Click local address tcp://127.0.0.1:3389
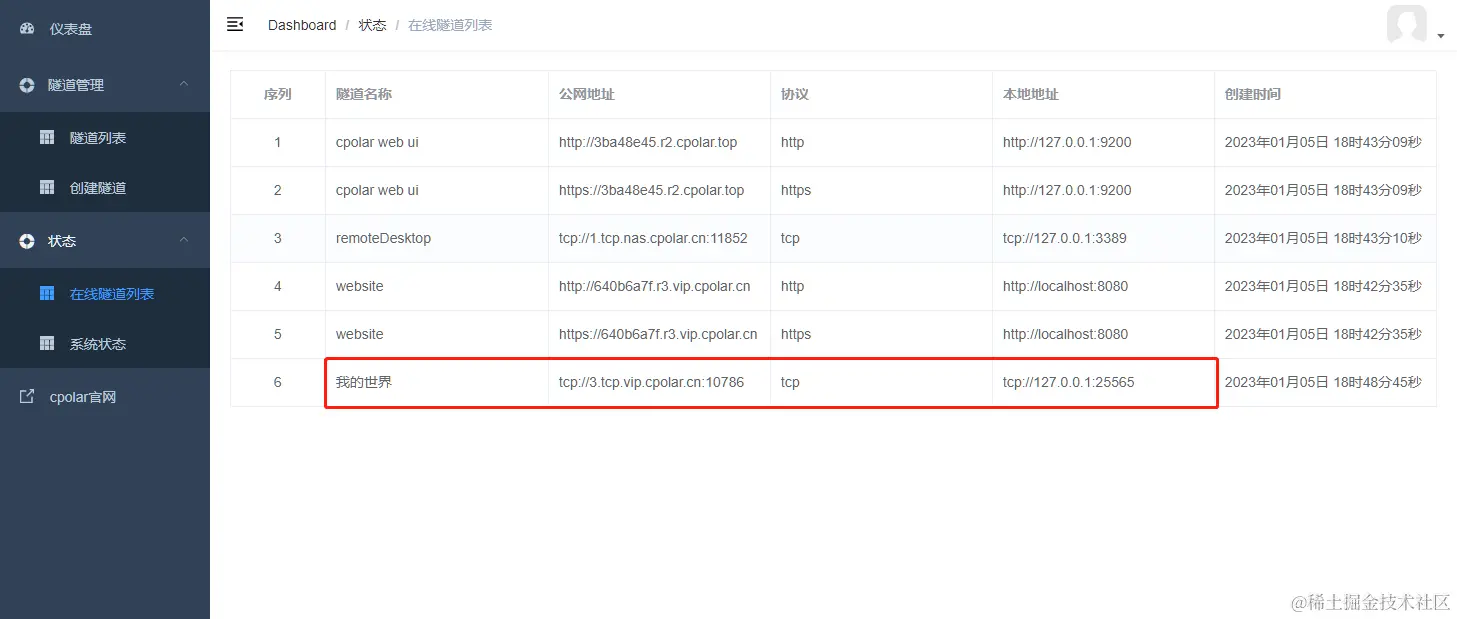This screenshot has height=619, width=1457. 1065,238
